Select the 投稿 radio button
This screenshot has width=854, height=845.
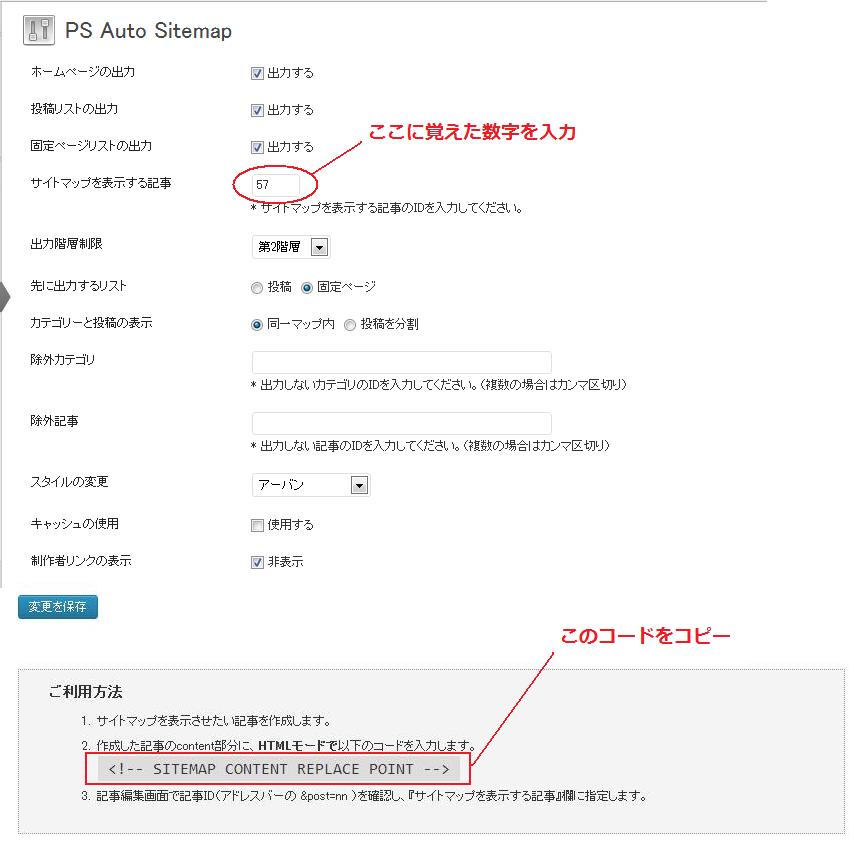(x=257, y=288)
